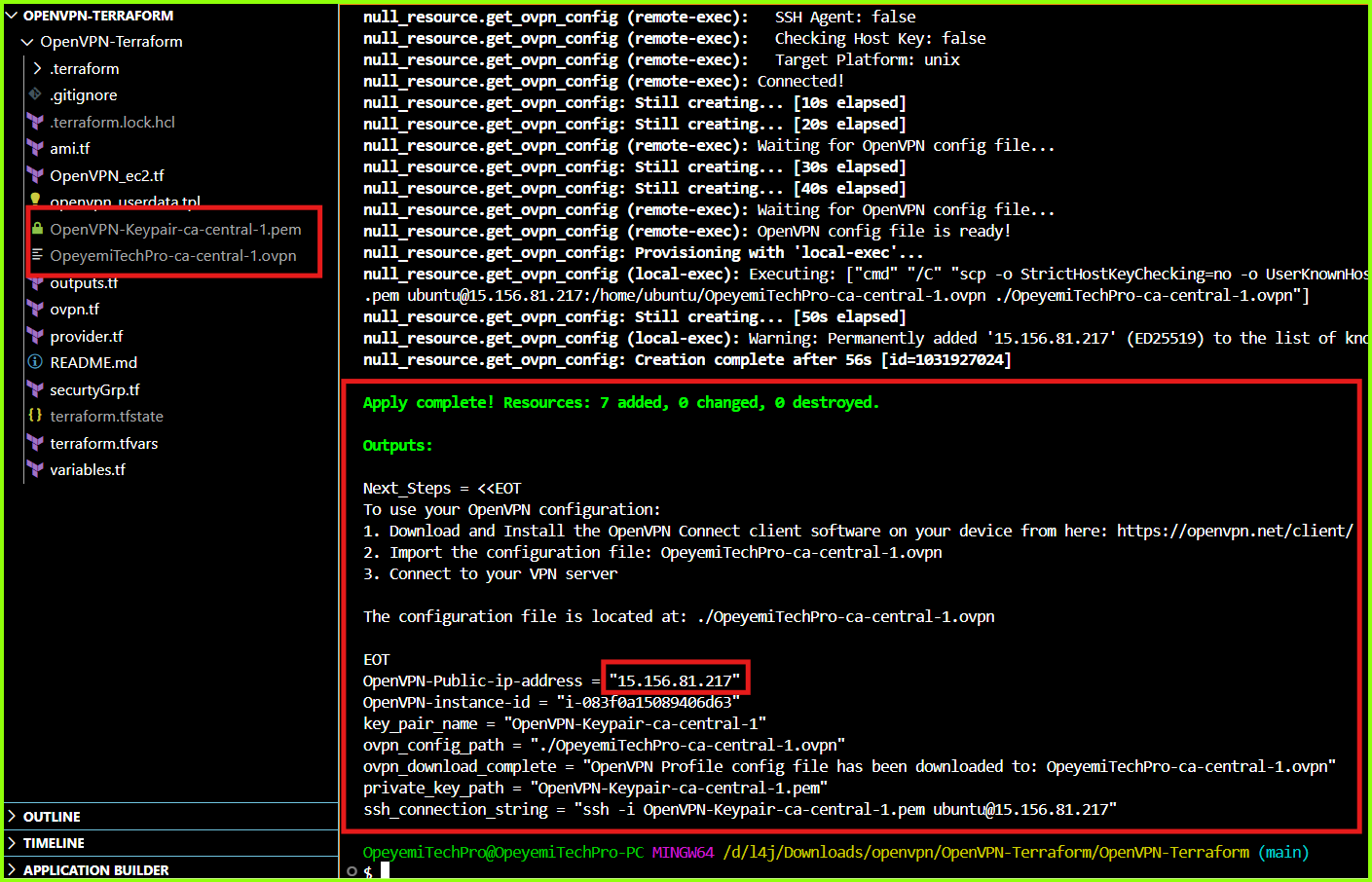Click the private_key_path output line

595,788
